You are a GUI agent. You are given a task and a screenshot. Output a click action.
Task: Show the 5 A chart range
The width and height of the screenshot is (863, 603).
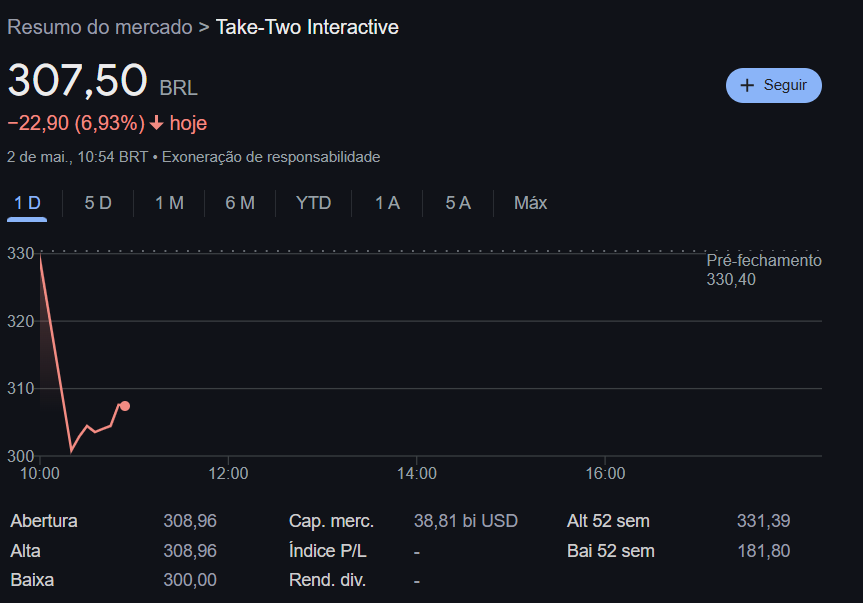458,203
